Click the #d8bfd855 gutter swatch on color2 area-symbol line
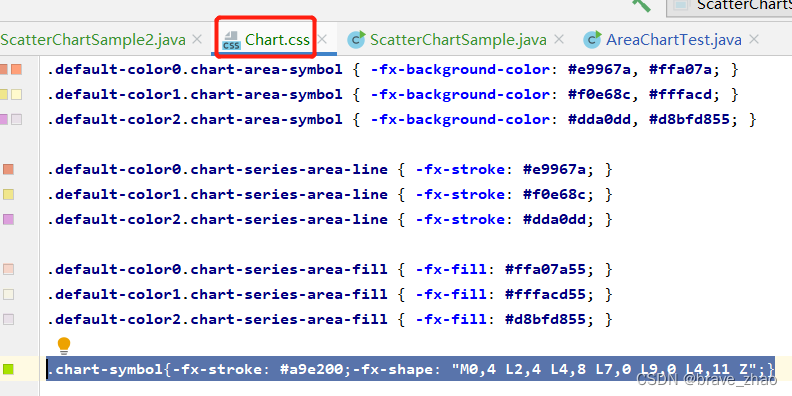This screenshot has height=396, width=792. point(17,119)
